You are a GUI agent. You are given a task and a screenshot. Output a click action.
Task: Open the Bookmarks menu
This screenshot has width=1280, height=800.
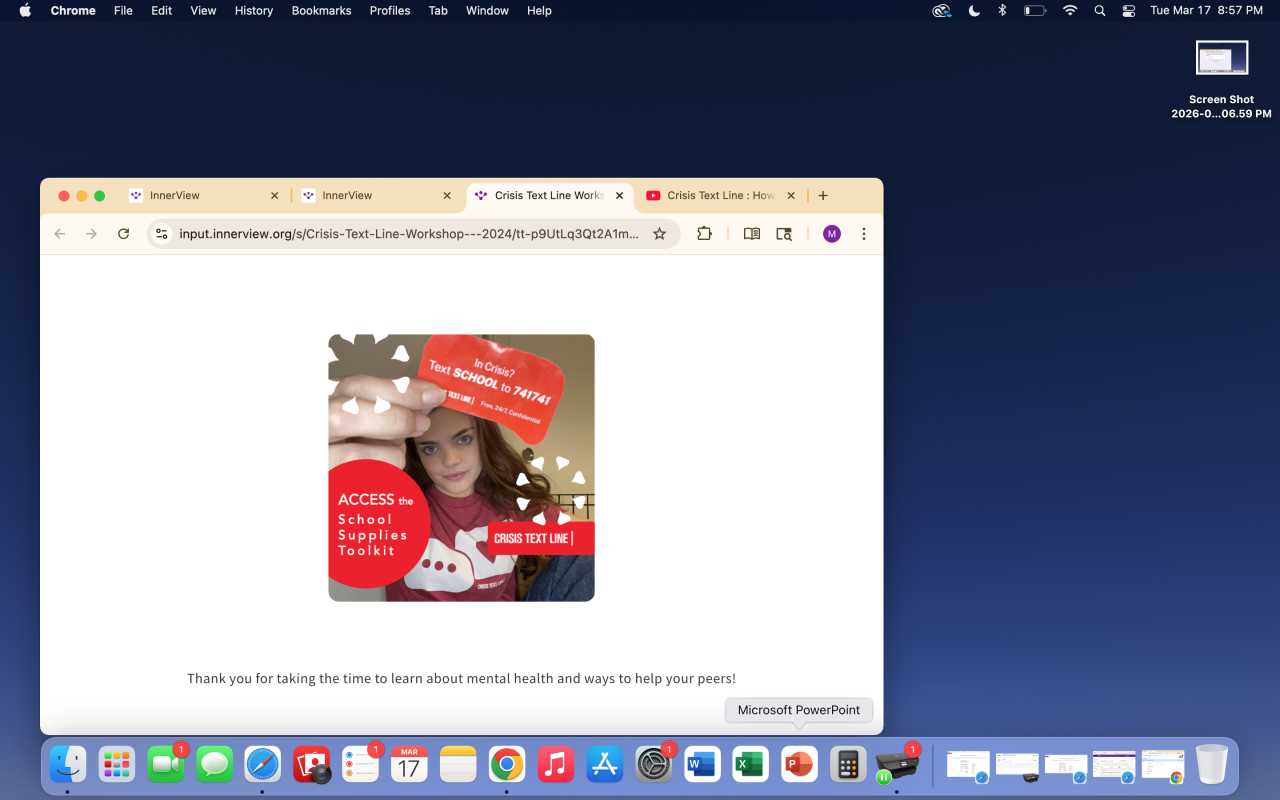(x=321, y=11)
